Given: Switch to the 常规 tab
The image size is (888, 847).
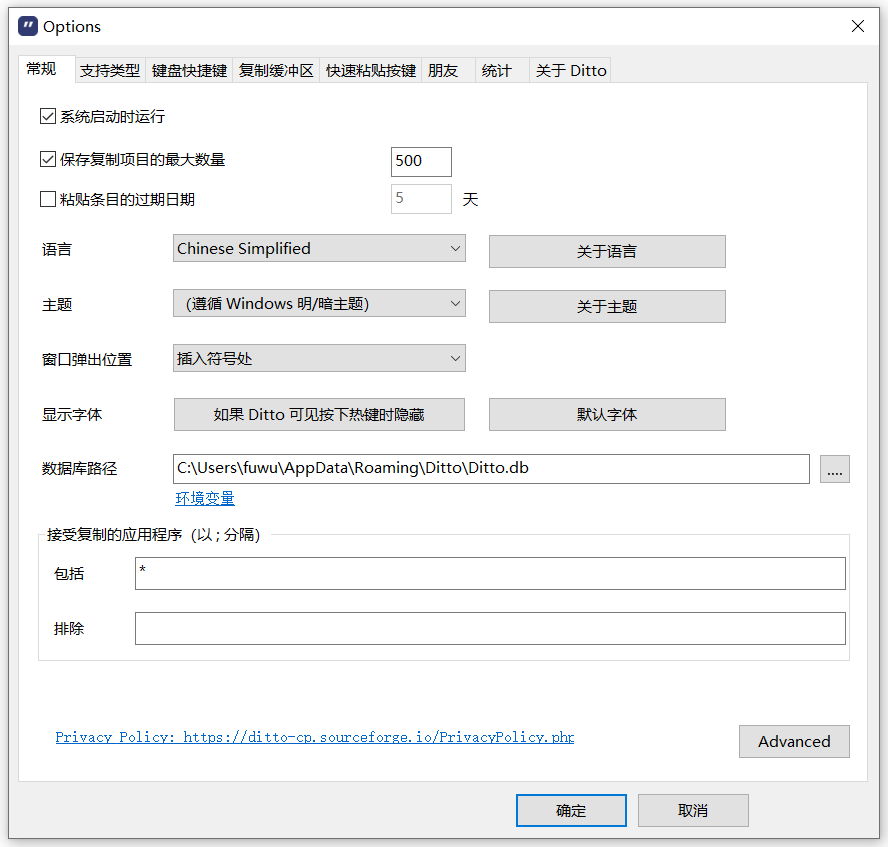Looking at the screenshot, I should tap(46, 70).
